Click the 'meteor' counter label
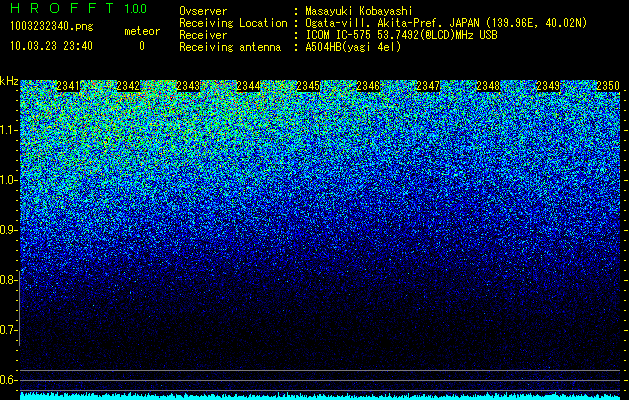Image resolution: width=629 pixels, height=400 pixels. click(x=142, y=31)
